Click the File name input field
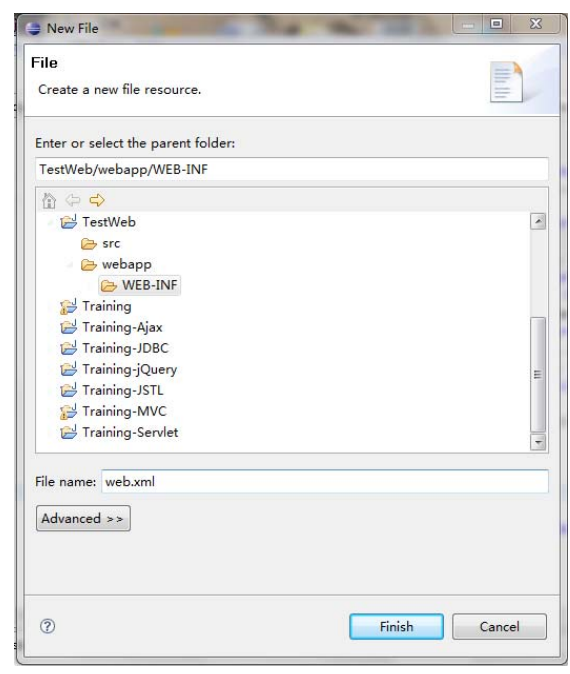The height and width of the screenshot is (674, 570). pos(325,481)
